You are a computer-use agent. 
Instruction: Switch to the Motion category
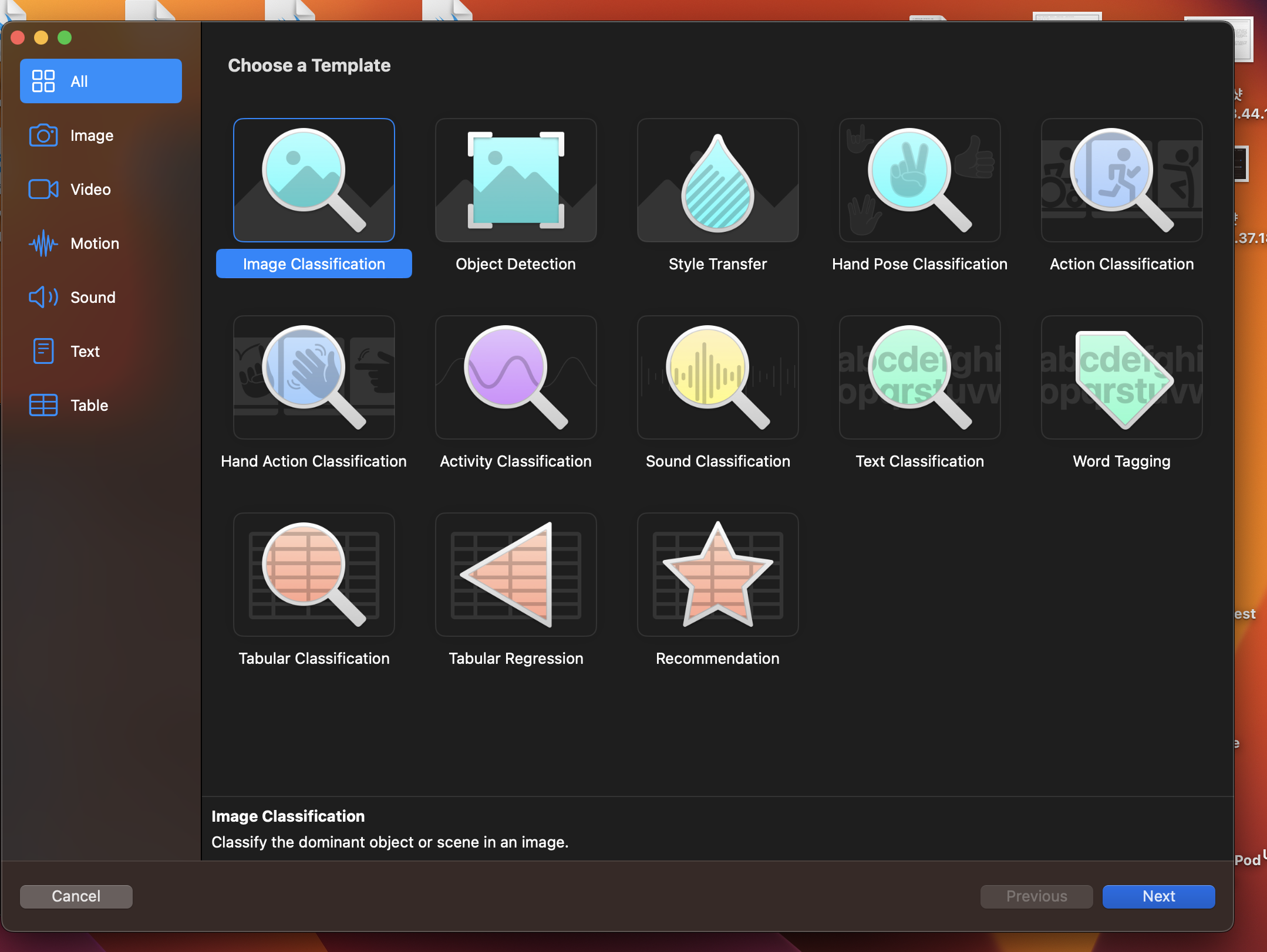95,244
